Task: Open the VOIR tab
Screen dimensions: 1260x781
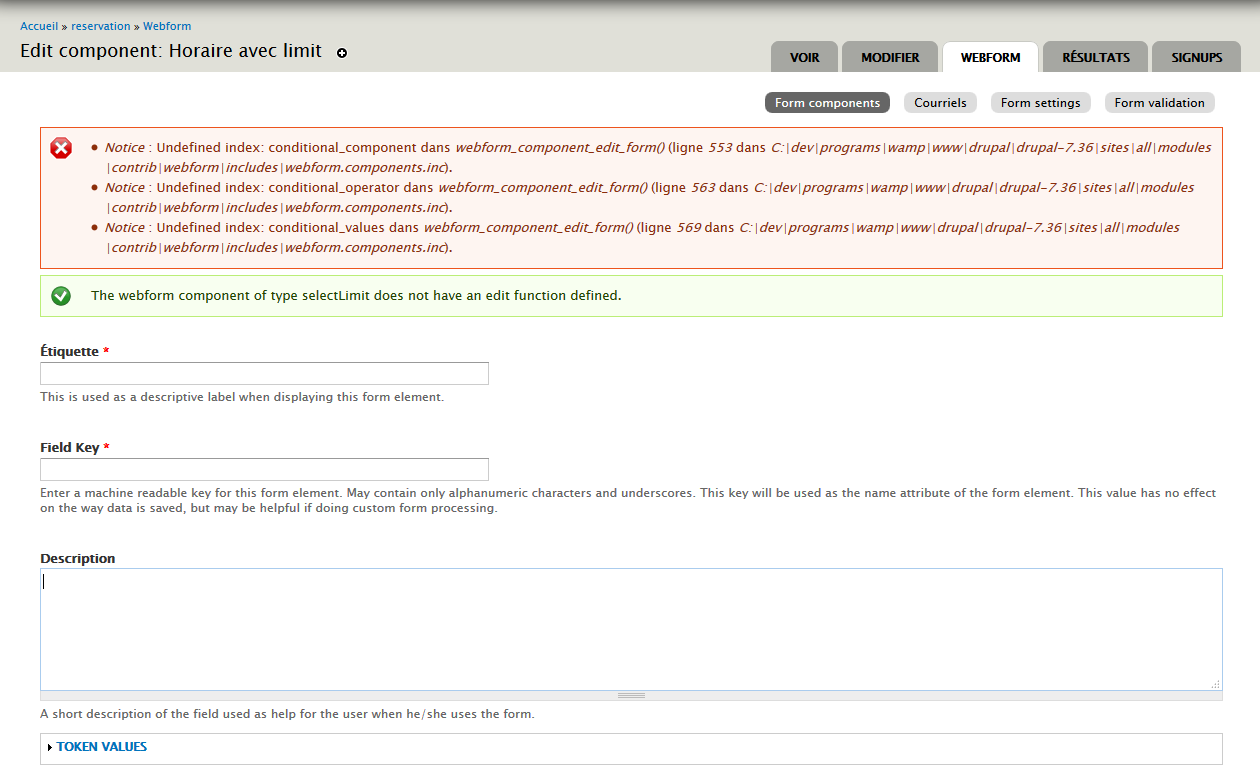Action: [805, 57]
